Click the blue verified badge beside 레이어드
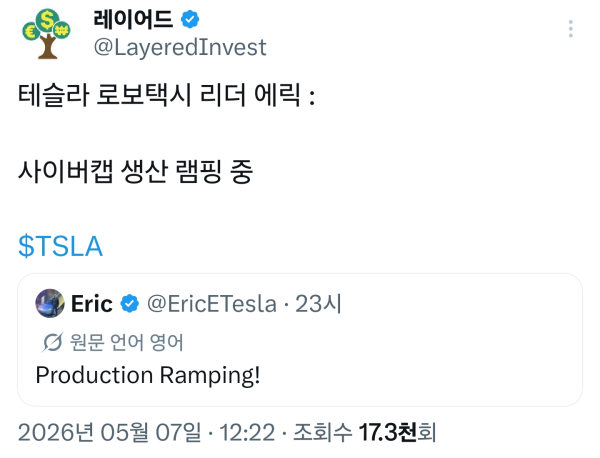The width and height of the screenshot is (600, 458). point(190,19)
